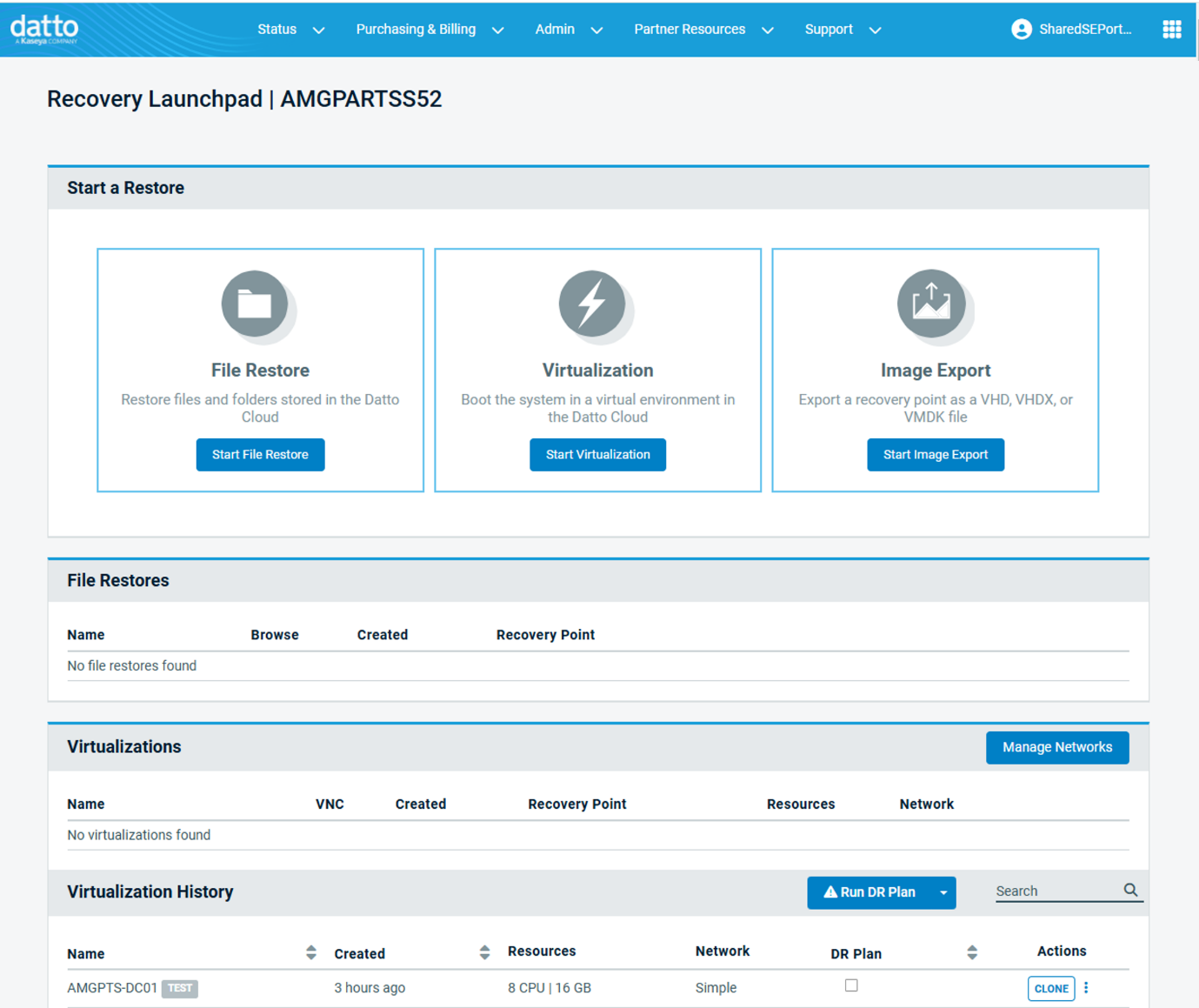Open the Support menu
The height and width of the screenshot is (1008, 1199).
pyautogui.click(x=829, y=30)
